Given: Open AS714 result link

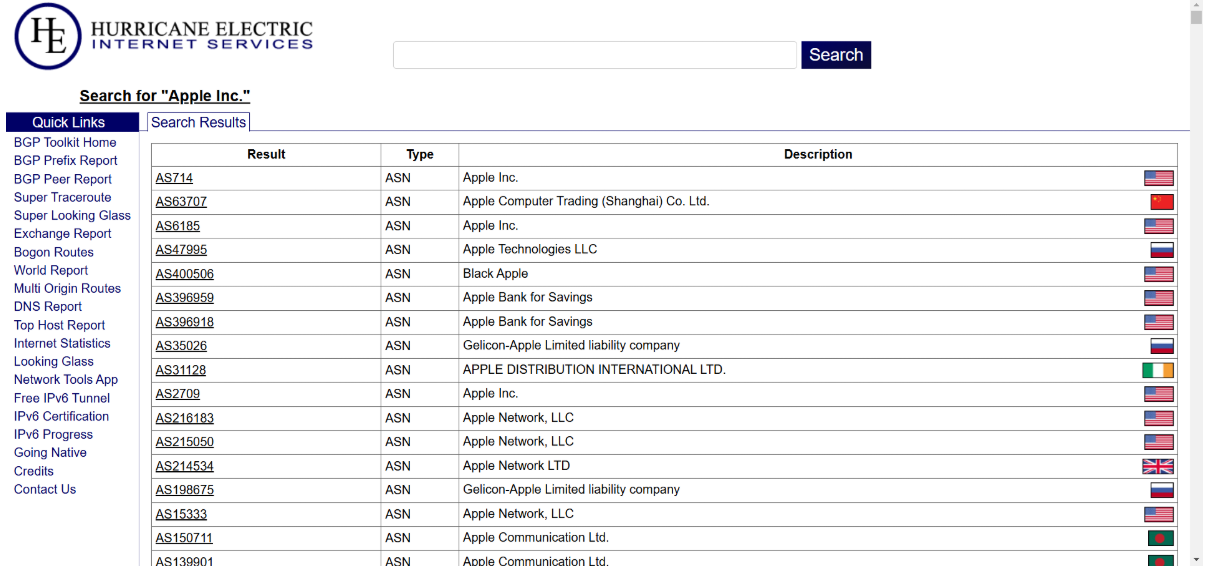Looking at the screenshot, I should point(174,178).
